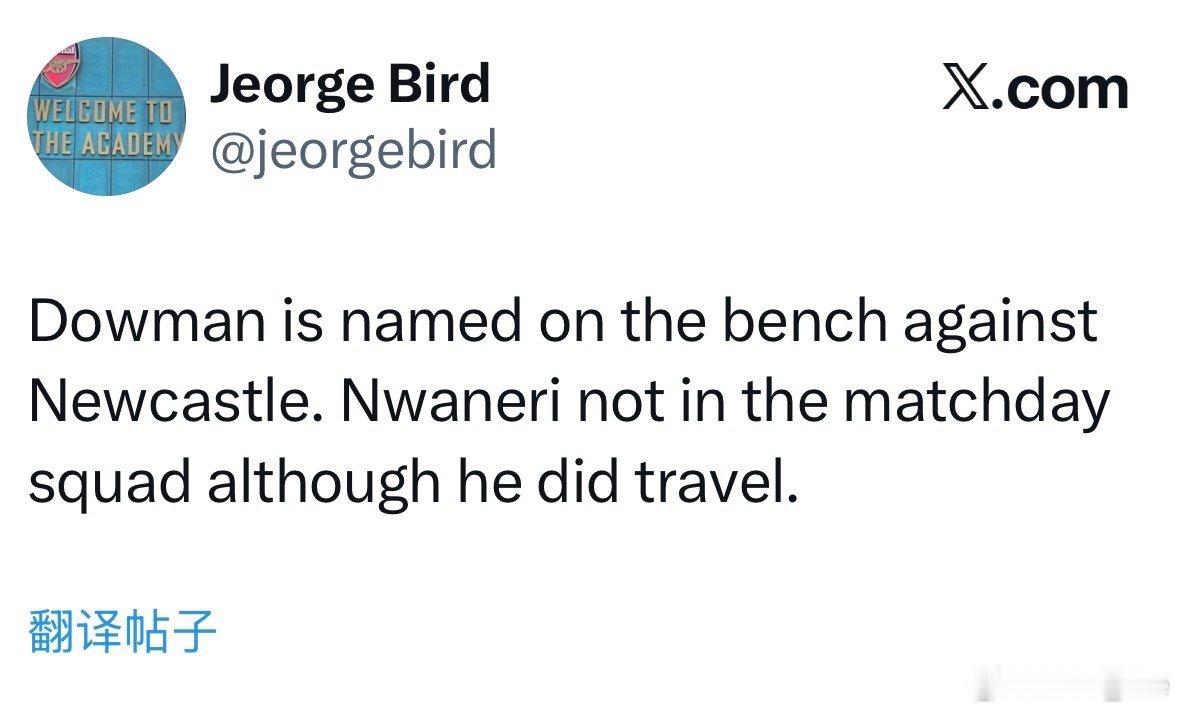Image resolution: width=1179 pixels, height=713 pixels.
Task: Click the word "matchday" in the post
Action: [x=977, y=403]
